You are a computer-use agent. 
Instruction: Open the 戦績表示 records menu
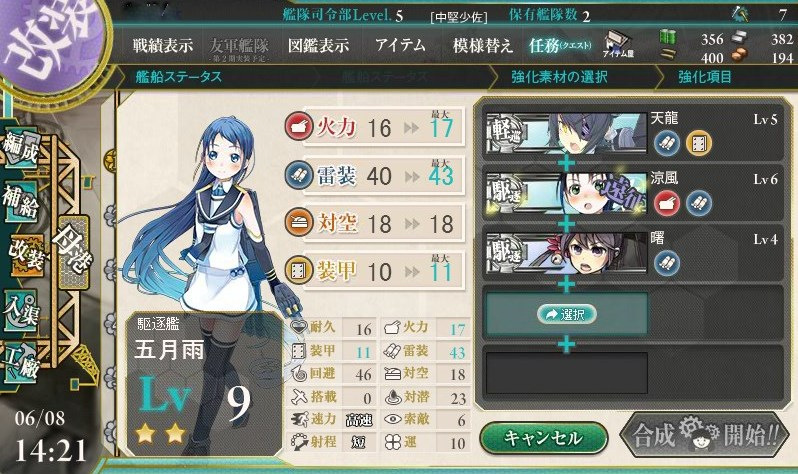point(163,46)
